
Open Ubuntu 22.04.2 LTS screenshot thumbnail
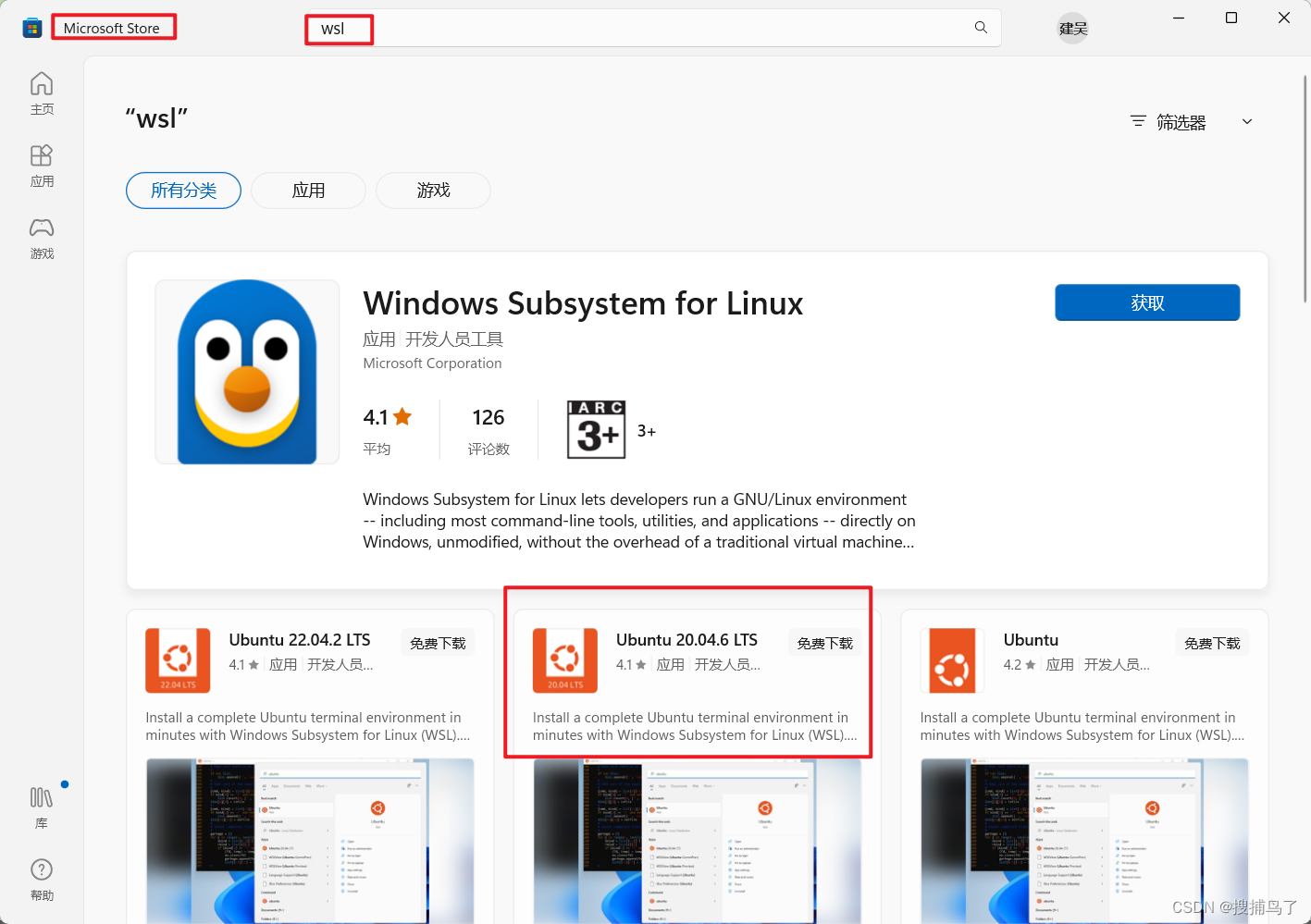pyautogui.click(x=310, y=841)
